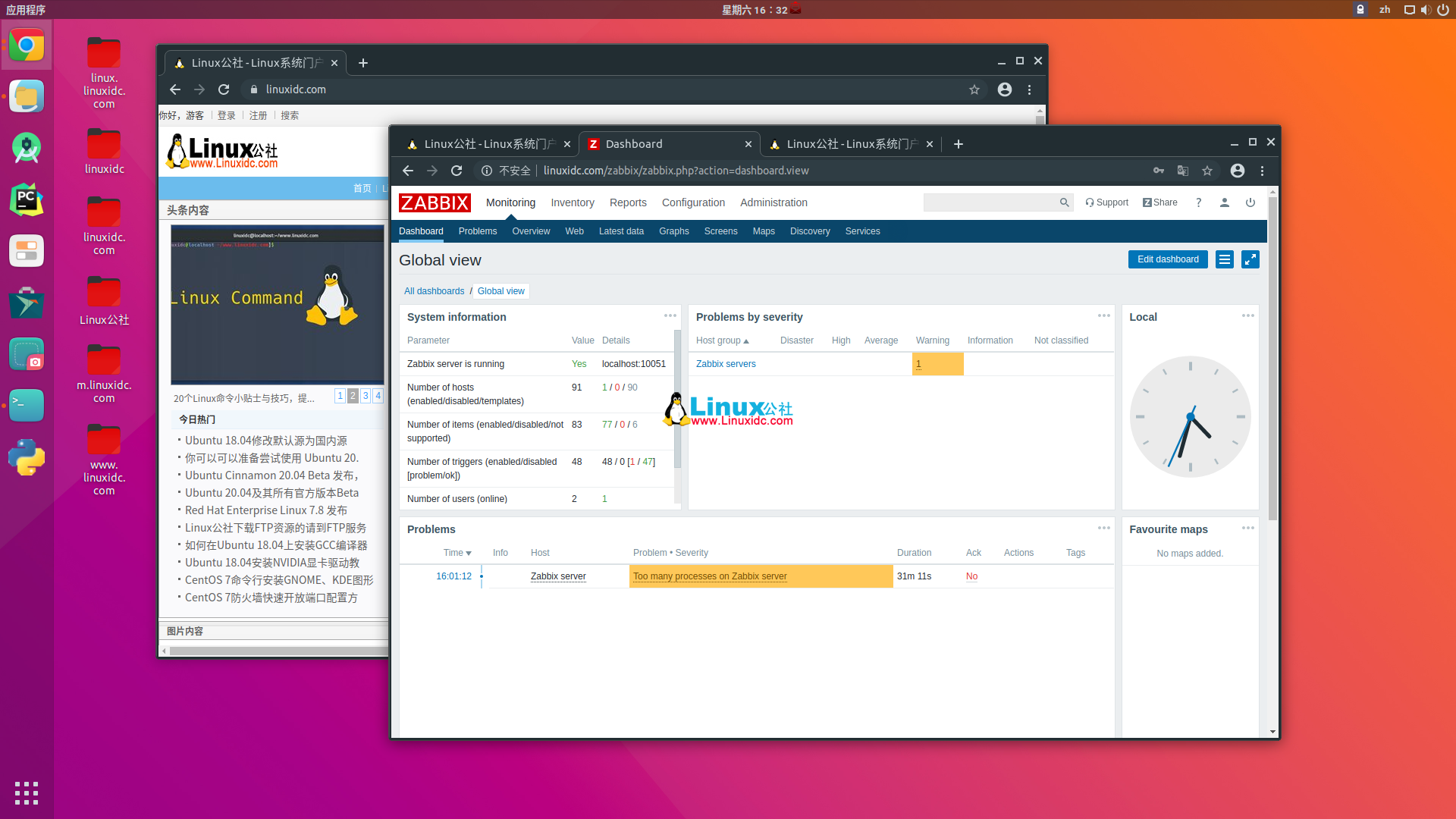Click the Share link
The width and height of the screenshot is (1456, 819).
tap(1160, 202)
